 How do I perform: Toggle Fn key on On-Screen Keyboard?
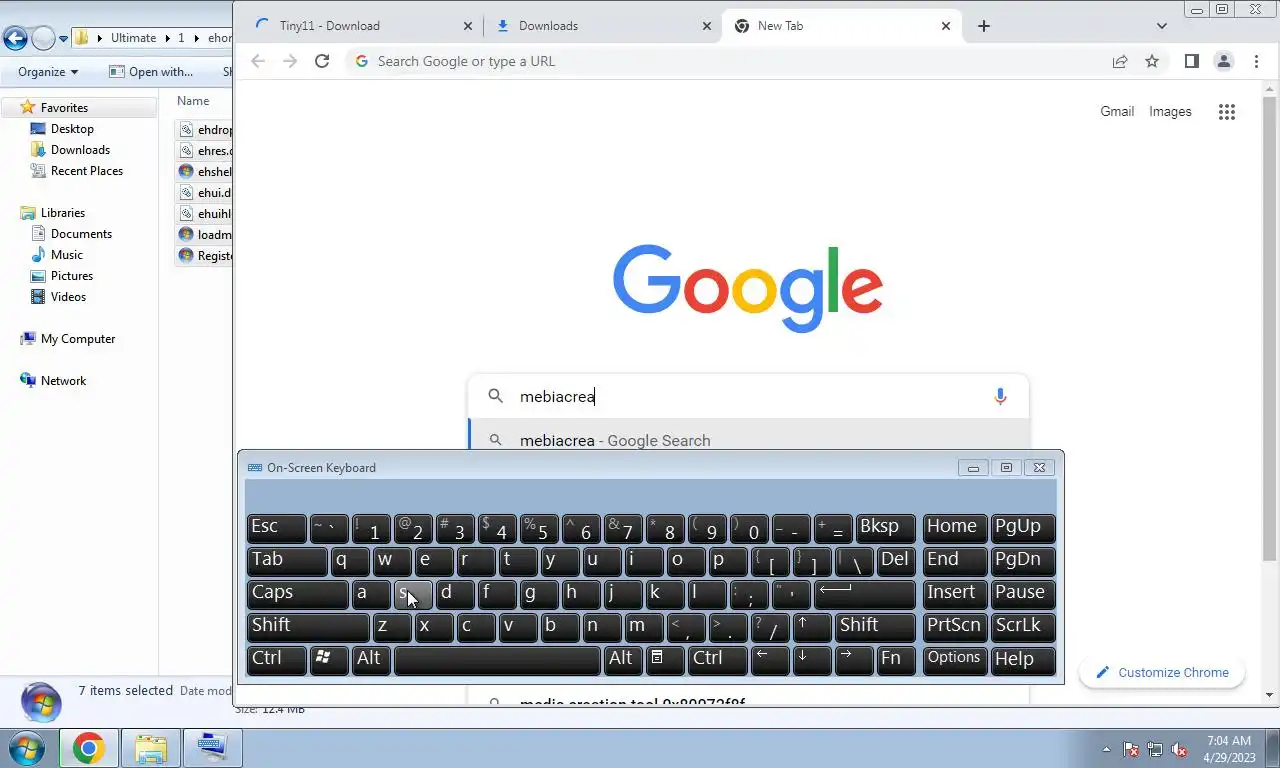coord(896,660)
